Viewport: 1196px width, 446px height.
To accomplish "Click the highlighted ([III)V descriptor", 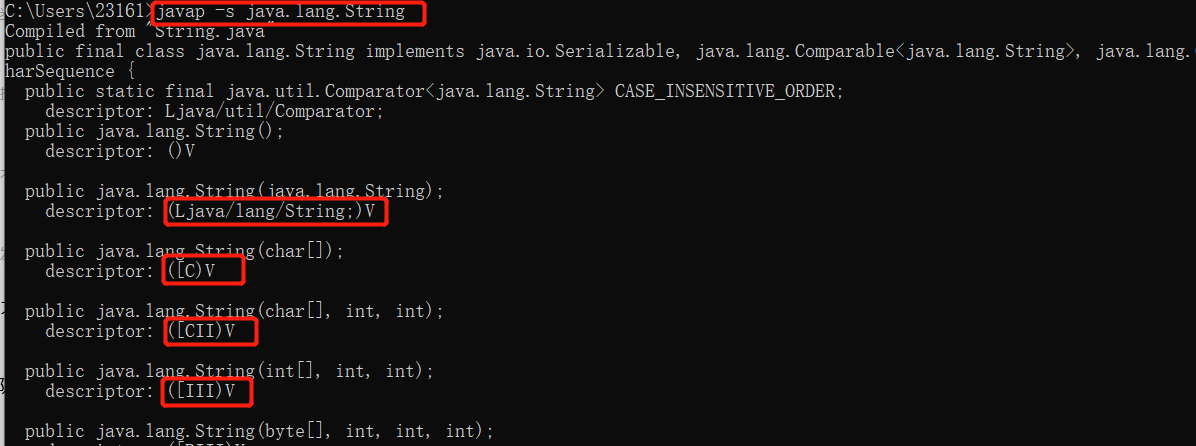I will coord(200,391).
